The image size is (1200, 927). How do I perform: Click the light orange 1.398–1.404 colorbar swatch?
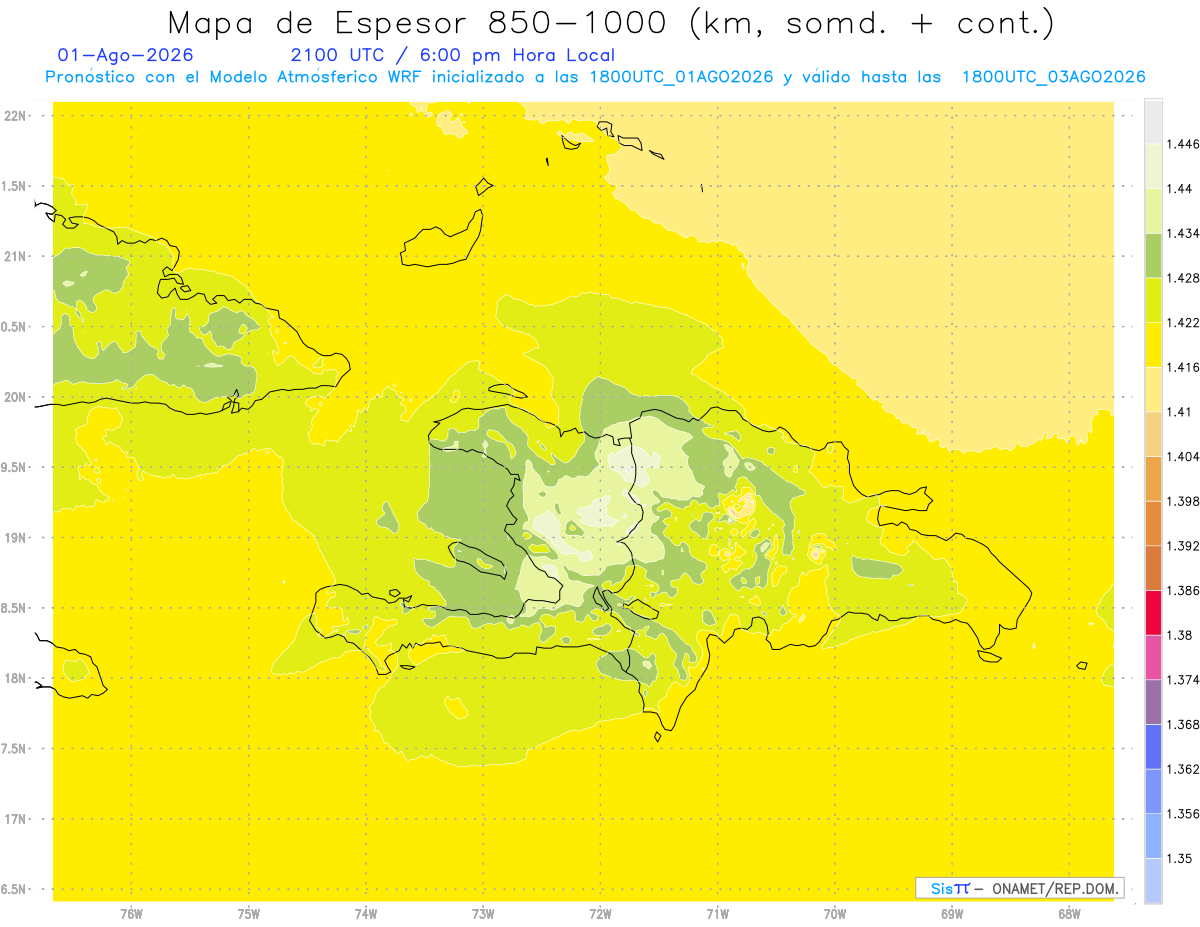(1153, 479)
